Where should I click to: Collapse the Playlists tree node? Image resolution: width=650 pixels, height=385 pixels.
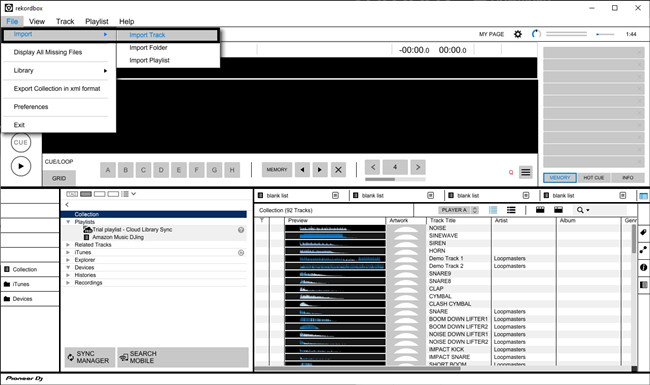(x=68, y=222)
